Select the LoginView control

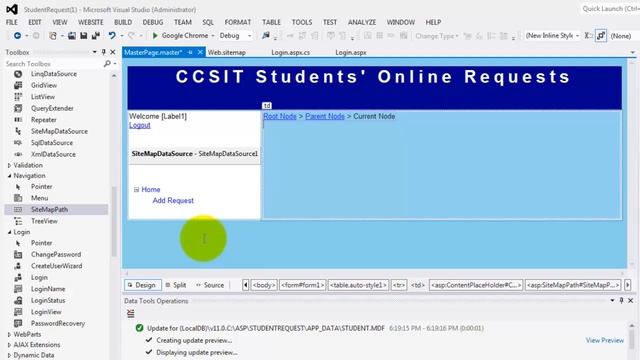pyautogui.click(x=46, y=311)
